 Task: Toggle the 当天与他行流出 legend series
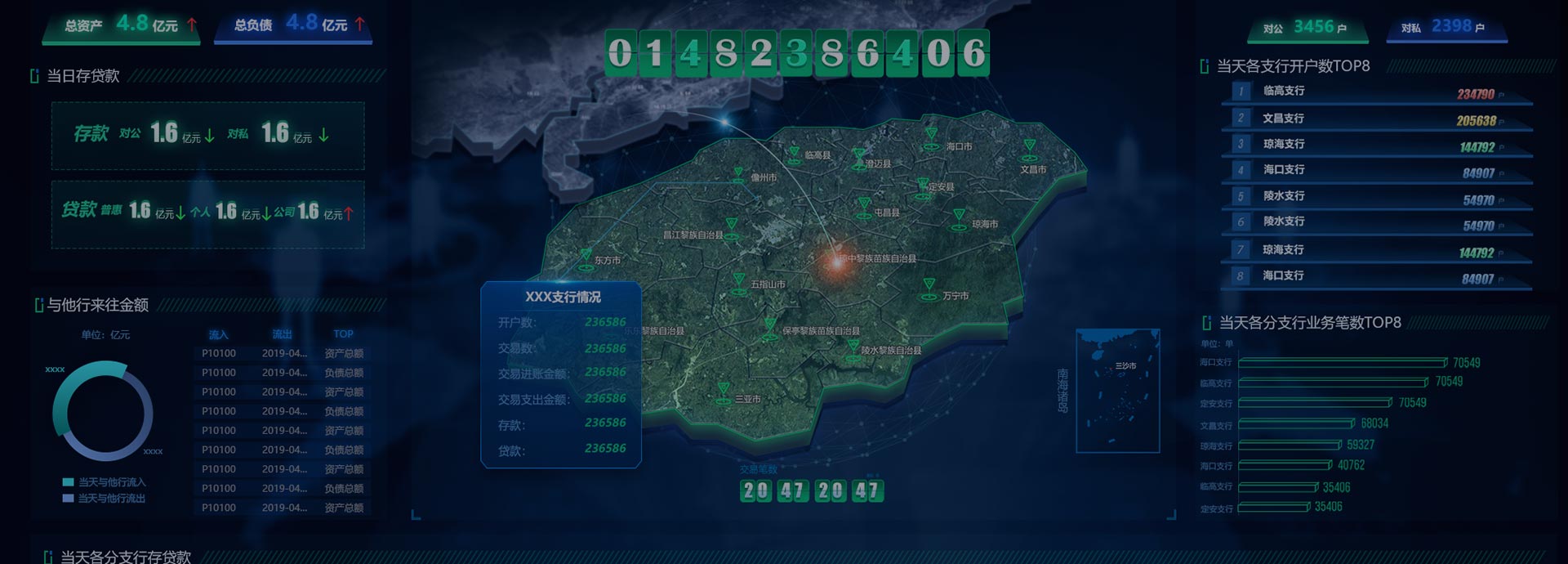(x=112, y=499)
